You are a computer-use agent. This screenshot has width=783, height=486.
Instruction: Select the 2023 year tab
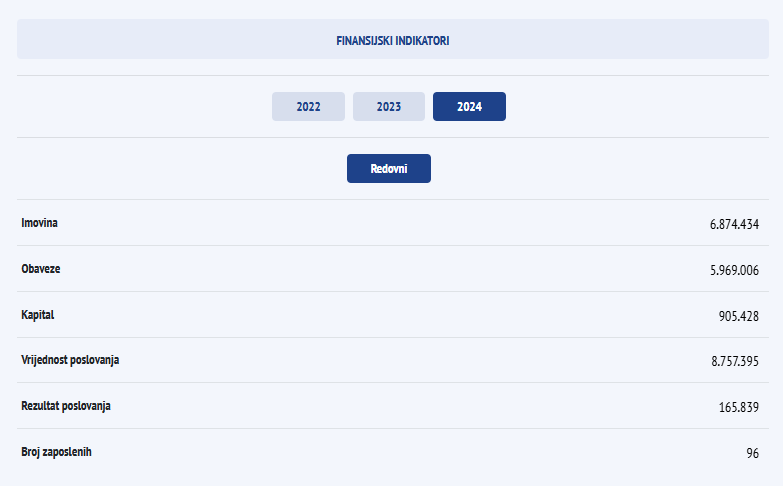click(x=389, y=106)
